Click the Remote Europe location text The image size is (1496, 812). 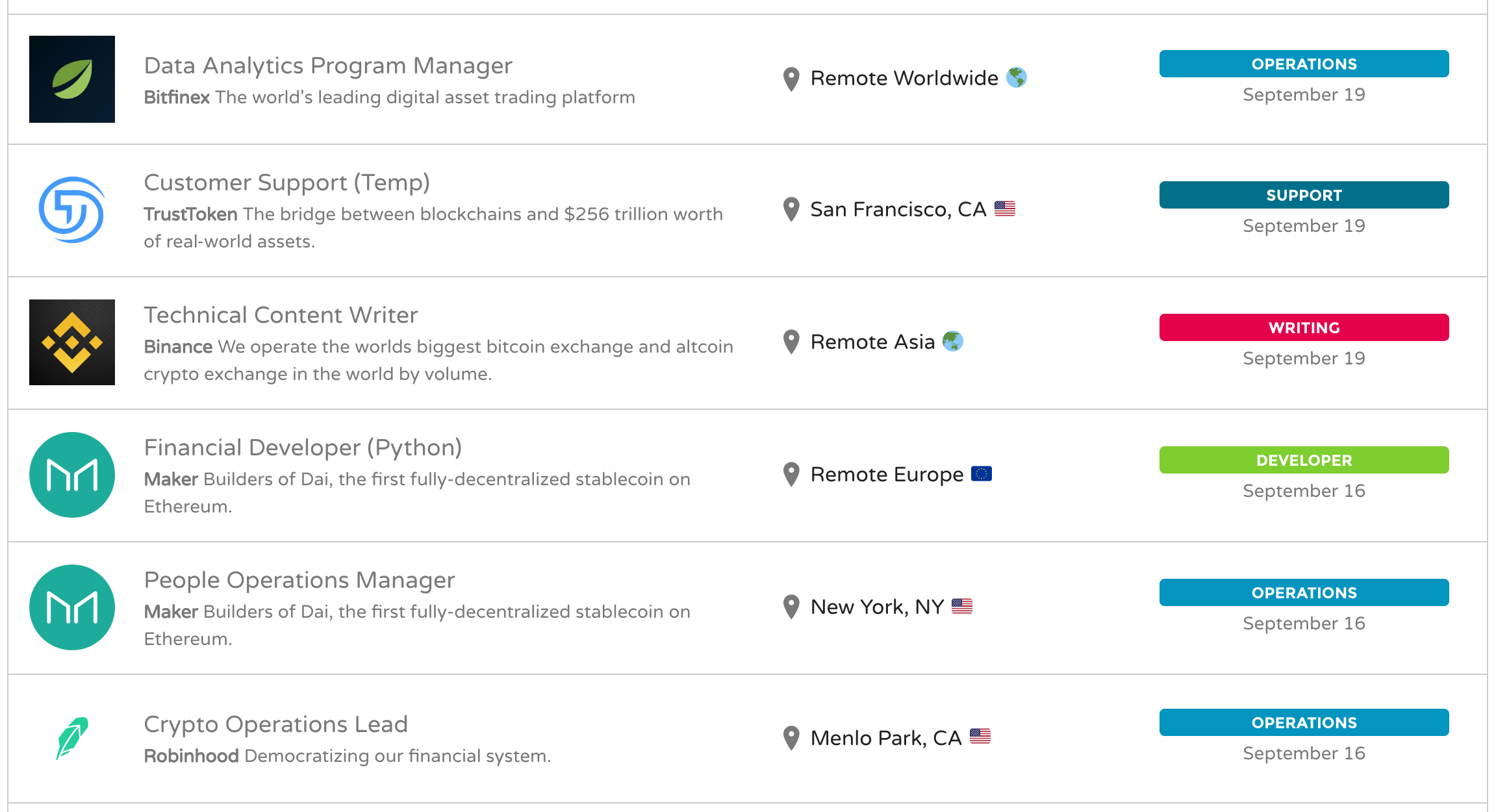click(x=887, y=474)
